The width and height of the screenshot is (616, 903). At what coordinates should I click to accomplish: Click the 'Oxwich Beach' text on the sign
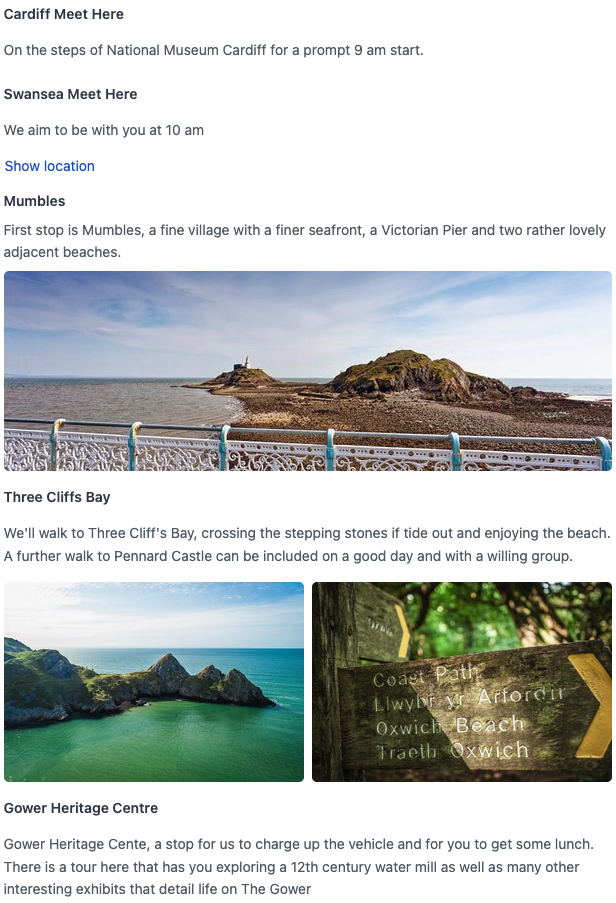(450, 726)
